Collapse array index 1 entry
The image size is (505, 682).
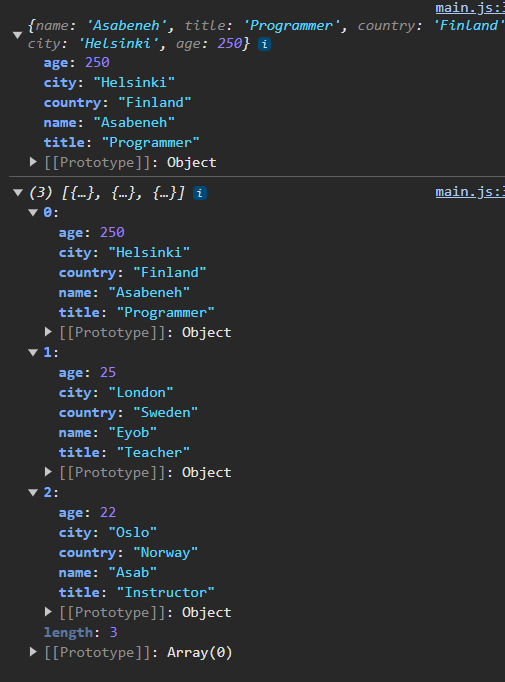pos(33,352)
